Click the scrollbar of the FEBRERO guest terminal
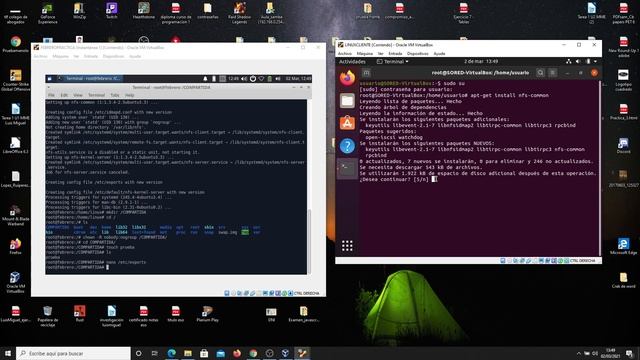This screenshot has height=360, width=640. pyautogui.click(x=309, y=241)
